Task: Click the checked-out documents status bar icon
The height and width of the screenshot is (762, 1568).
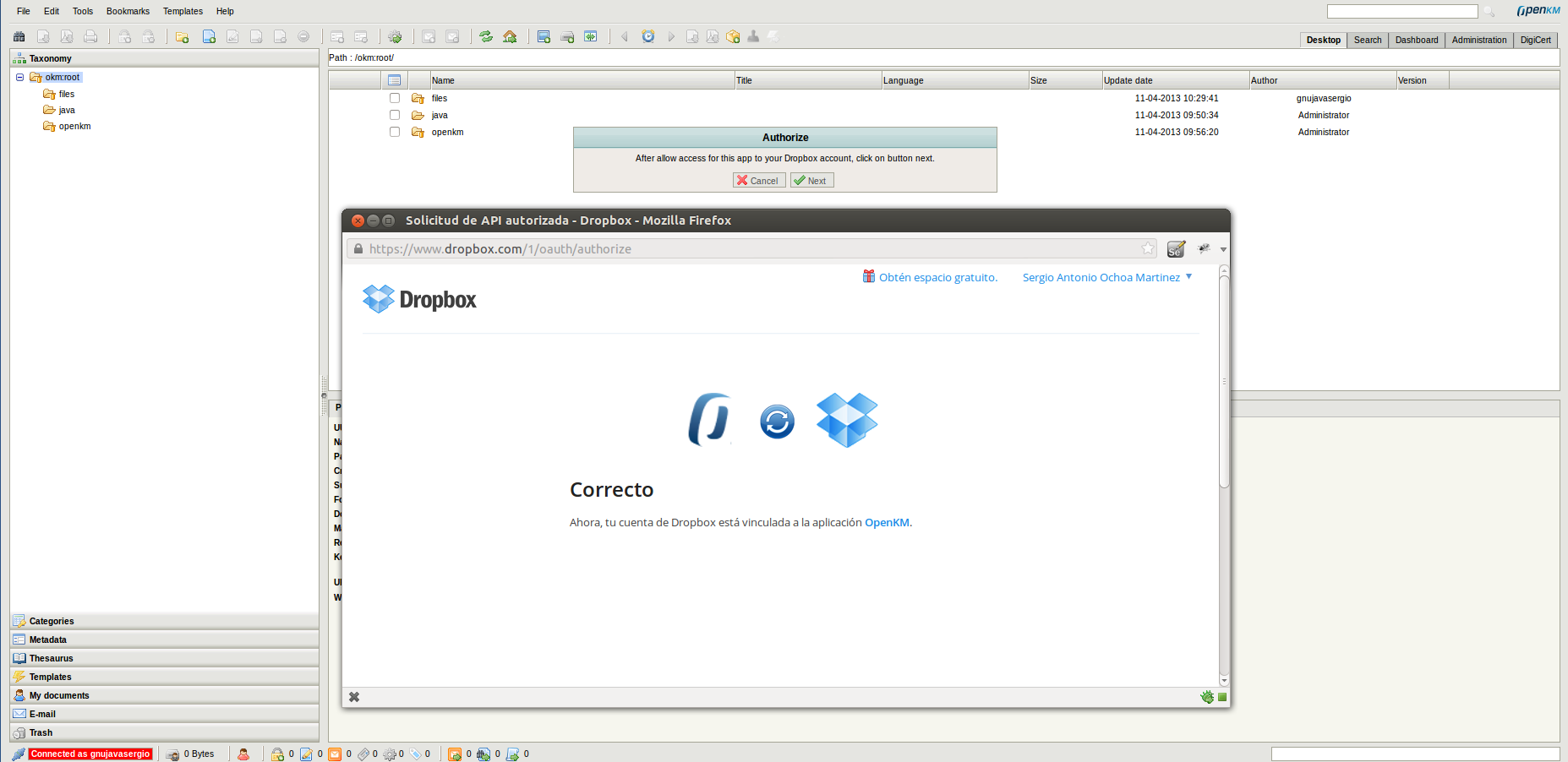Action: click(x=306, y=754)
